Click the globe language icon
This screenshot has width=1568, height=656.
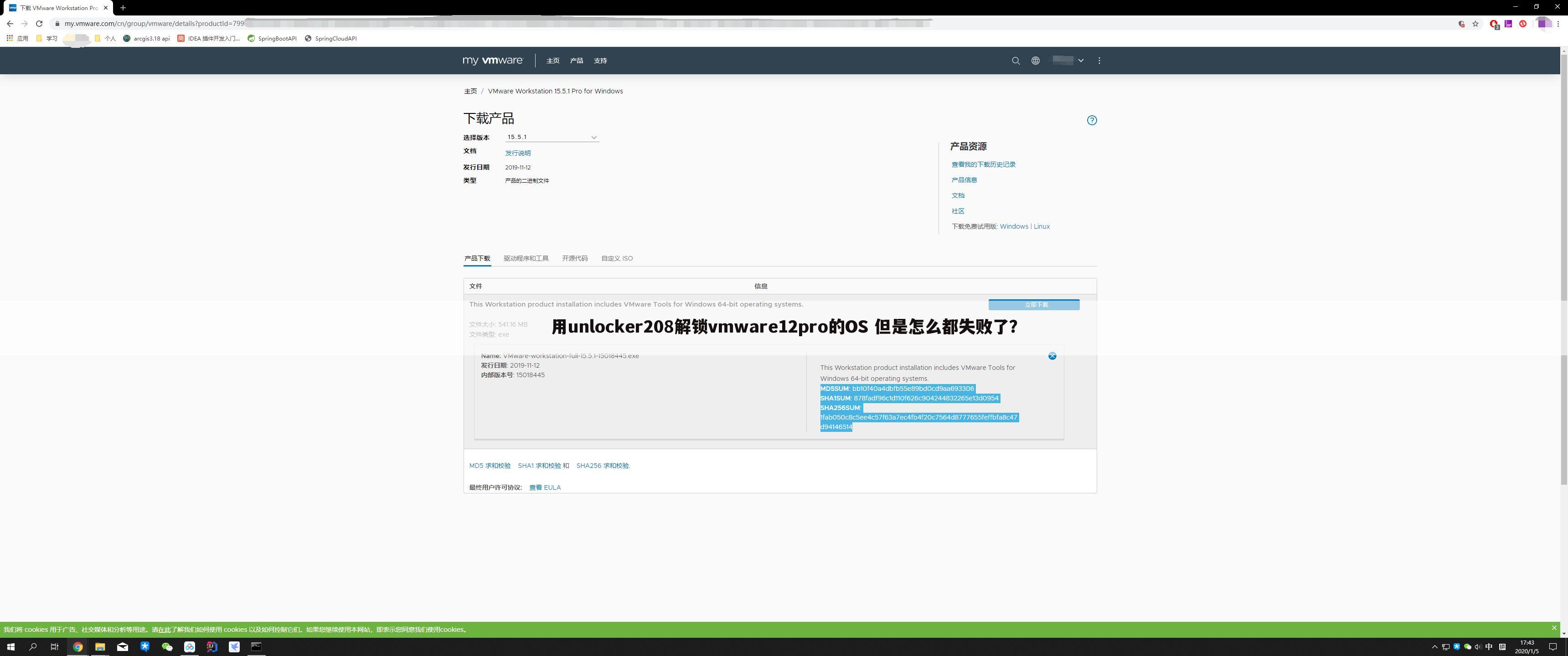1036,60
